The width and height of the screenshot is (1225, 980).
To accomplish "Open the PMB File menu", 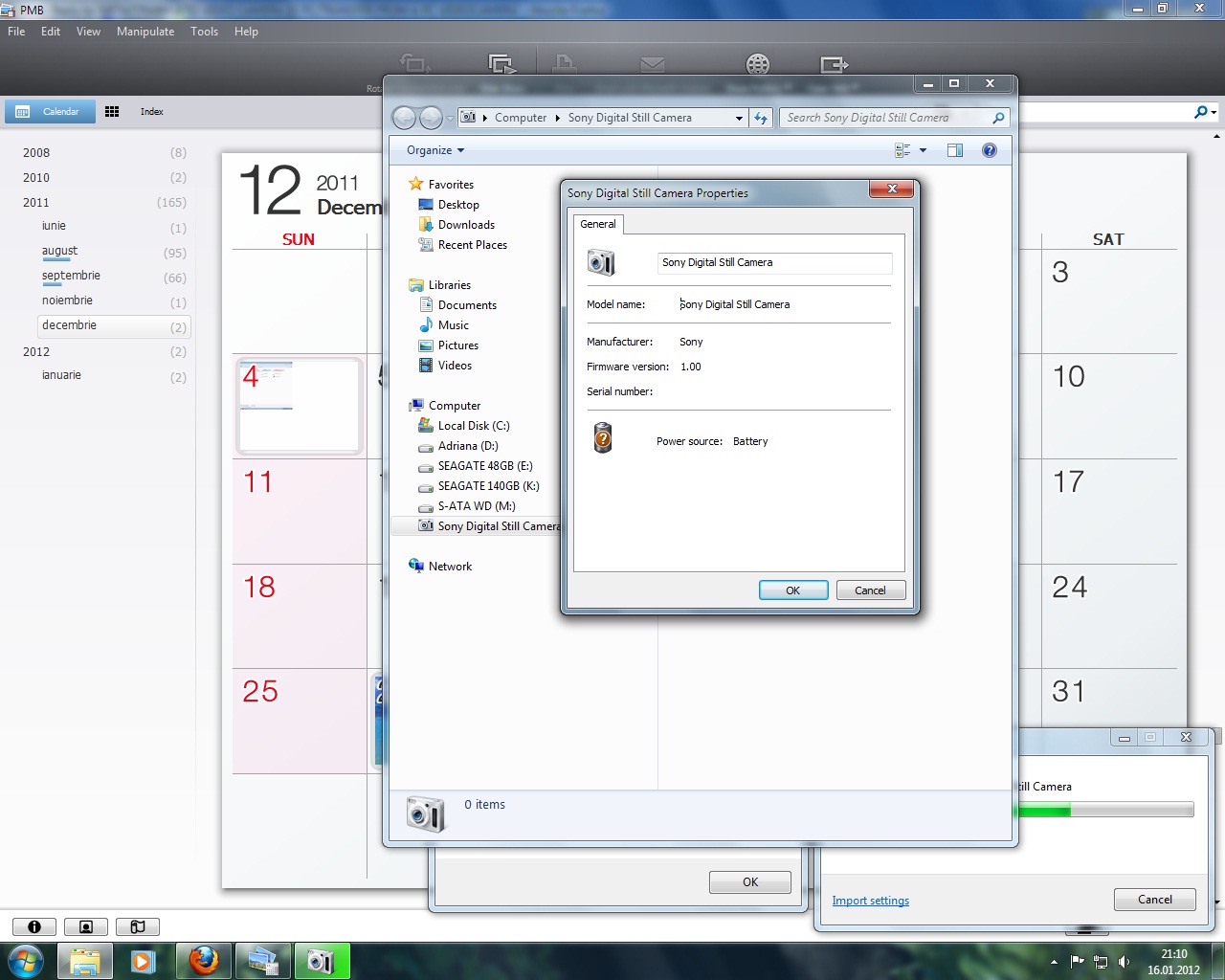I will pos(16,32).
